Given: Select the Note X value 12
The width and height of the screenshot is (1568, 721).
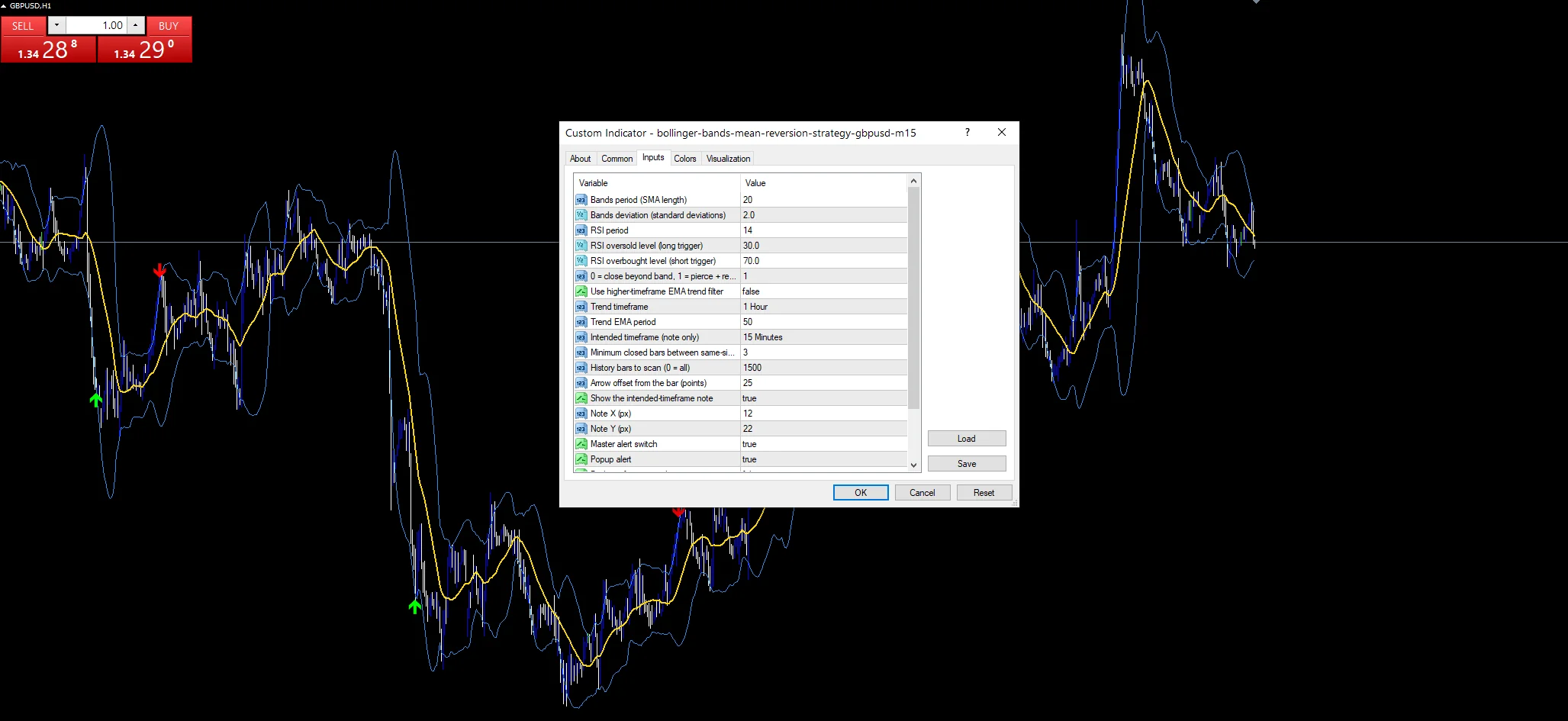Looking at the screenshot, I should (x=823, y=414).
